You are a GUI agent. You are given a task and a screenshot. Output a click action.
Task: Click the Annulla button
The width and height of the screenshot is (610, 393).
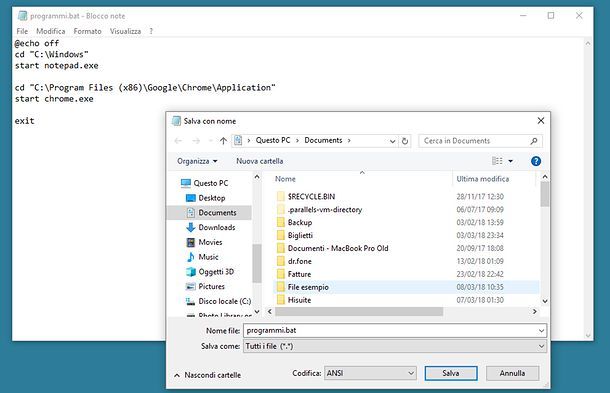pyautogui.click(x=512, y=373)
